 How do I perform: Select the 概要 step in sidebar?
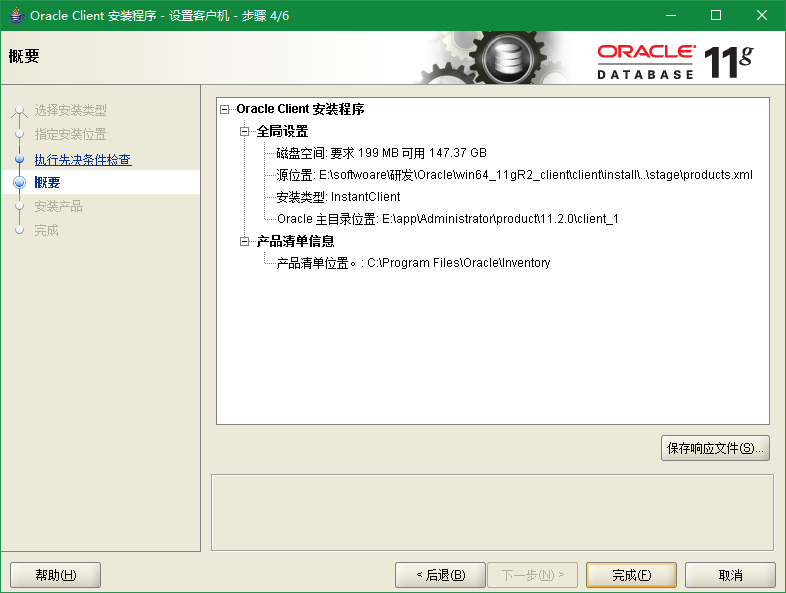(47, 183)
